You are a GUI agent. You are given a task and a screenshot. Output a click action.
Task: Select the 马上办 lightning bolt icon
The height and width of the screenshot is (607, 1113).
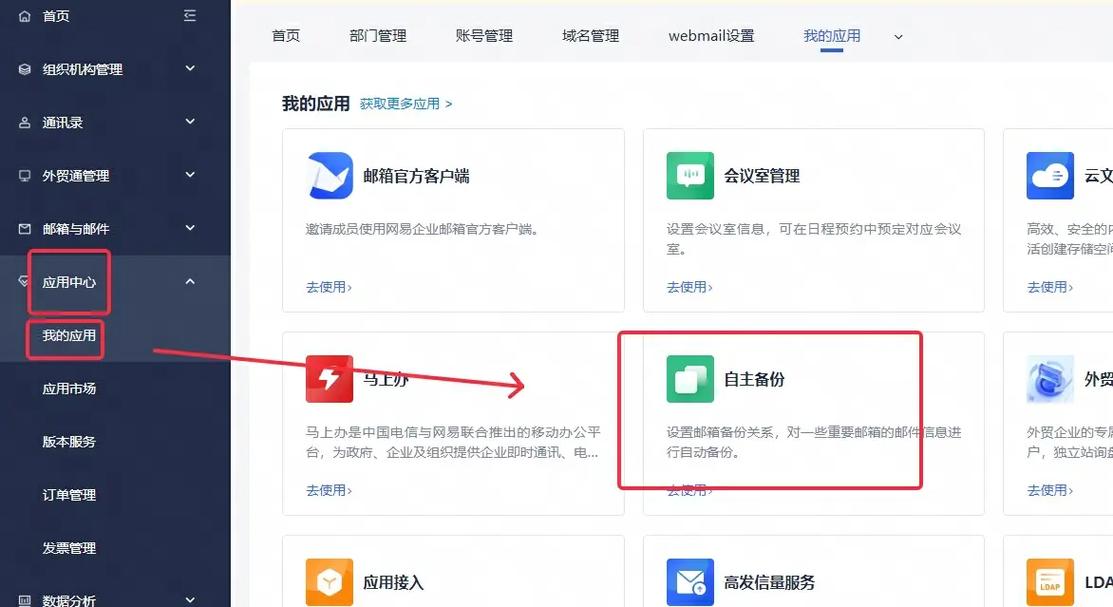coord(329,379)
